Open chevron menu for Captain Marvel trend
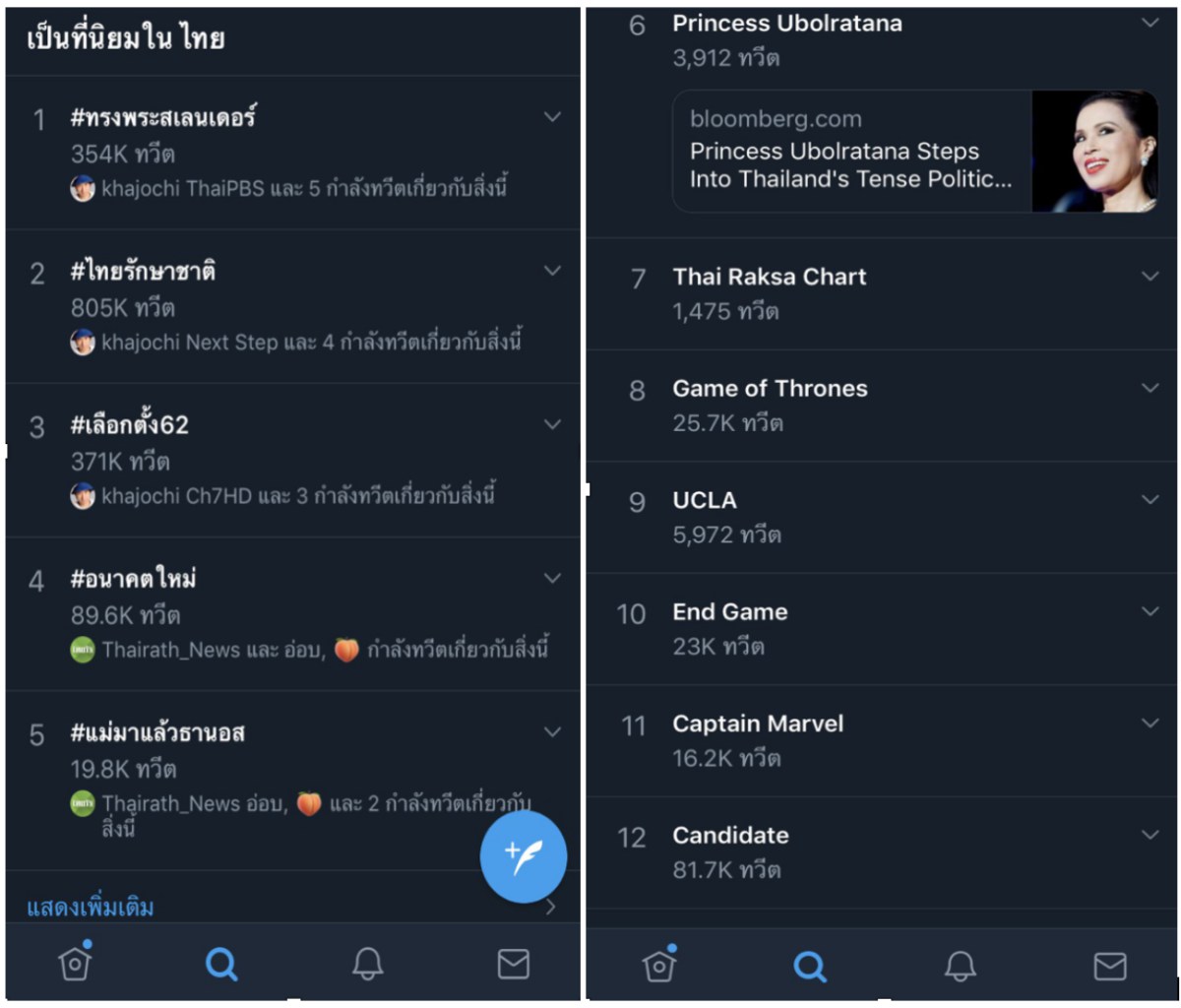Image resolution: width=1181 pixels, height=1008 pixels. (1150, 723)
